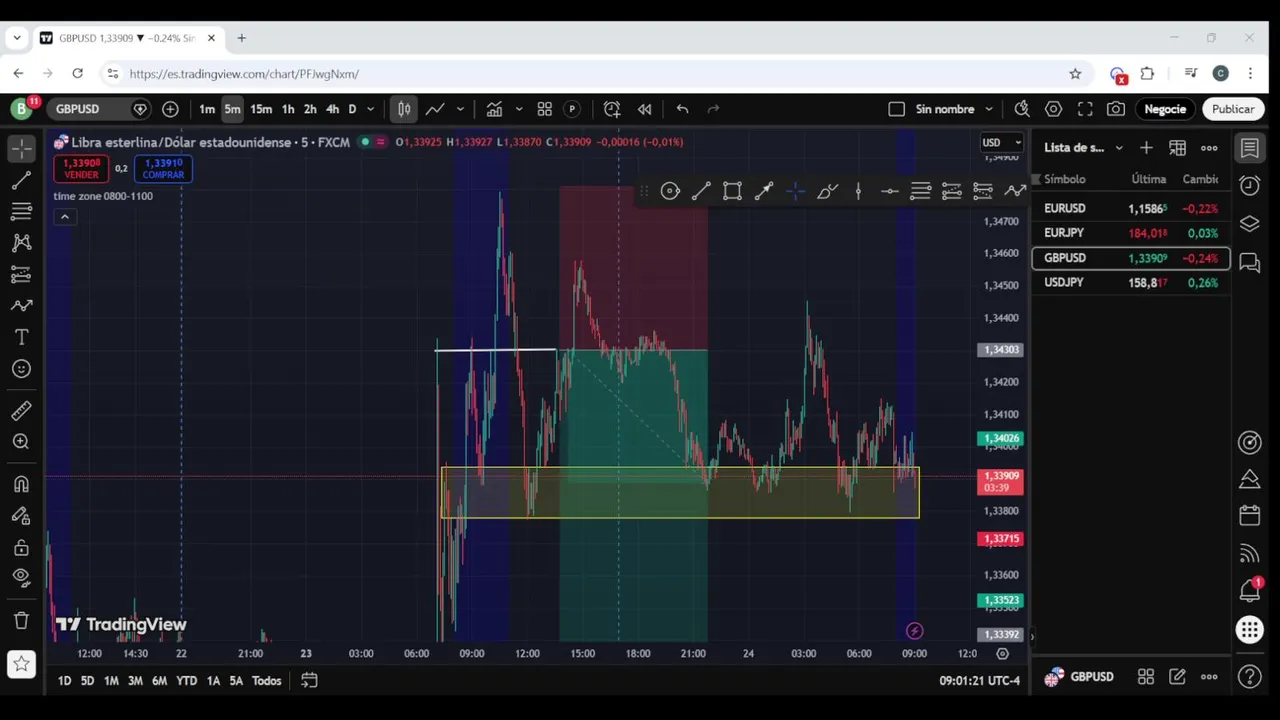The width and height of the screenshot is (1280, 720).
Task: Select USDJPY in the watchlist
Action: [x=1131, y=283]
